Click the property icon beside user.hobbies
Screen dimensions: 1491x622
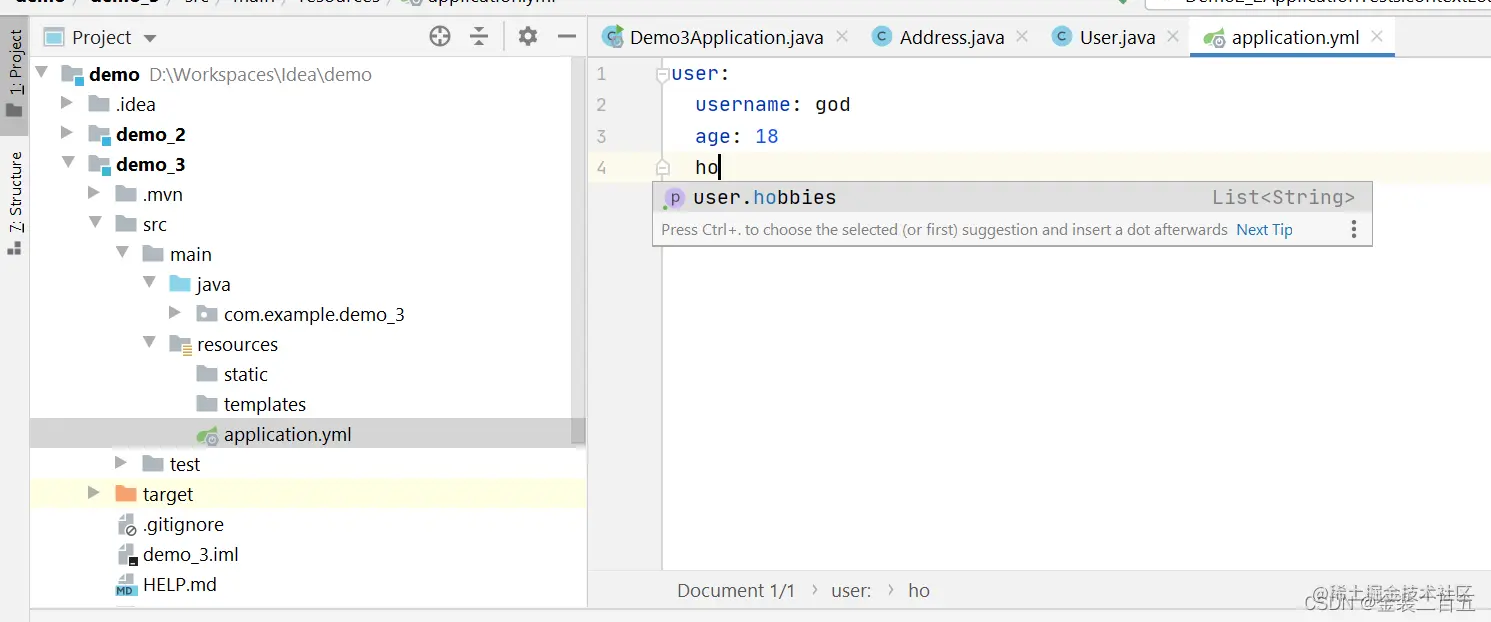tap(674, 198)
